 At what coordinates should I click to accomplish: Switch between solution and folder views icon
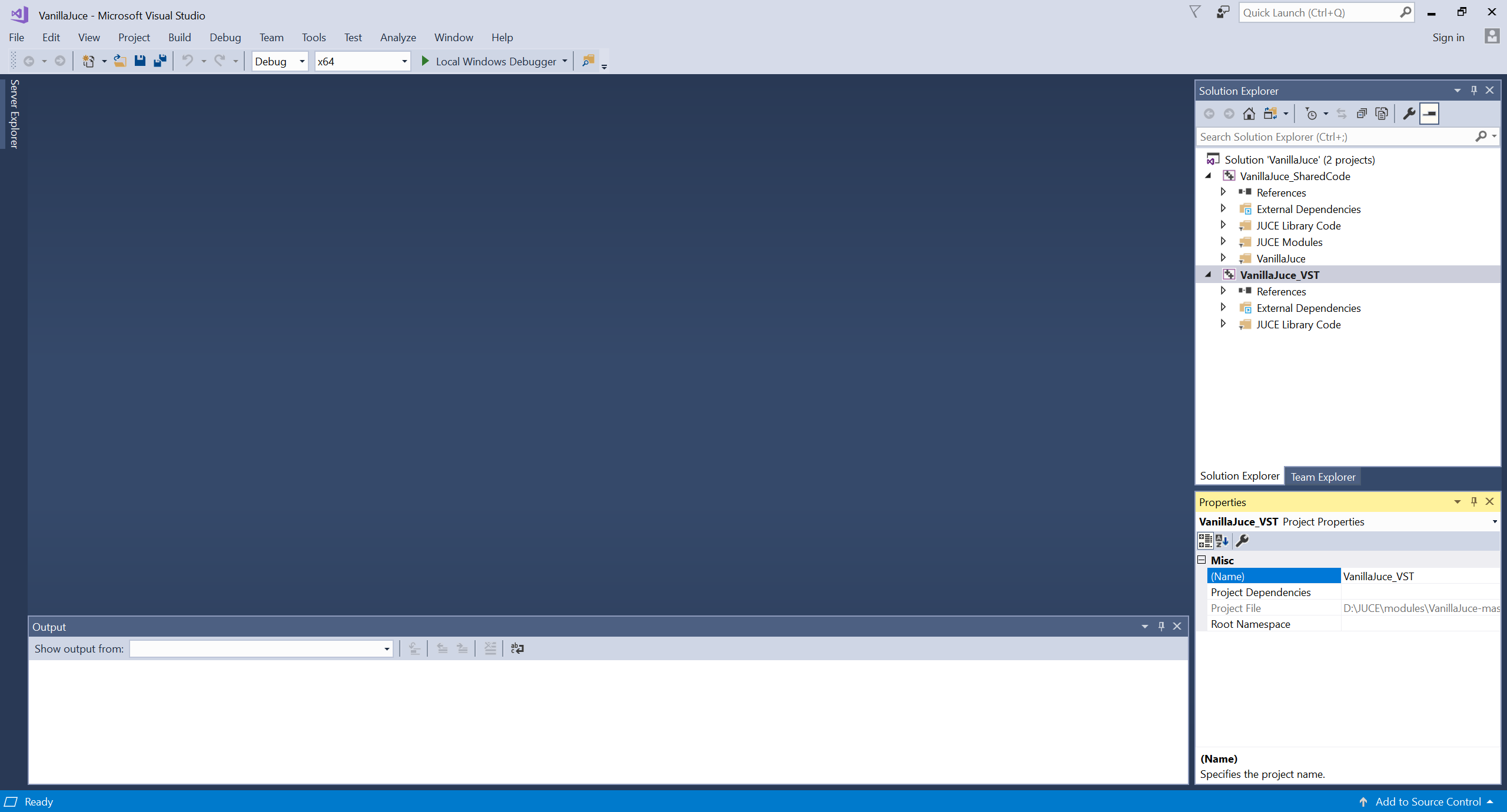click(1270, 114)
